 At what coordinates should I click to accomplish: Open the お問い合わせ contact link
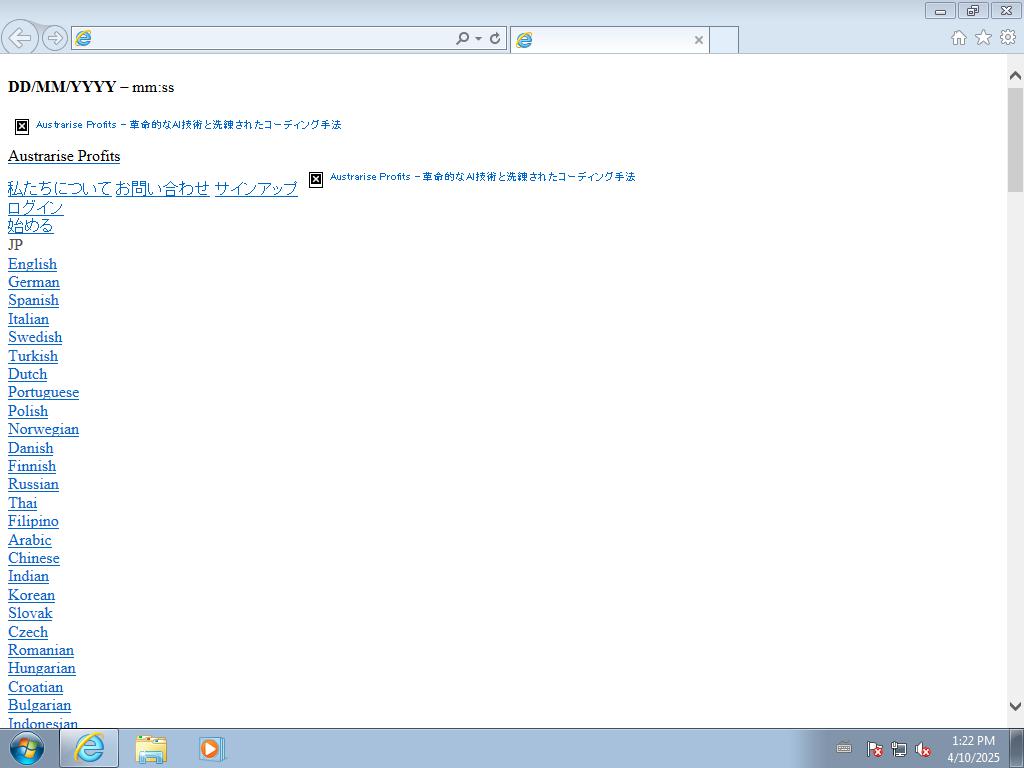pyautogui.click(x=163, y=189)
